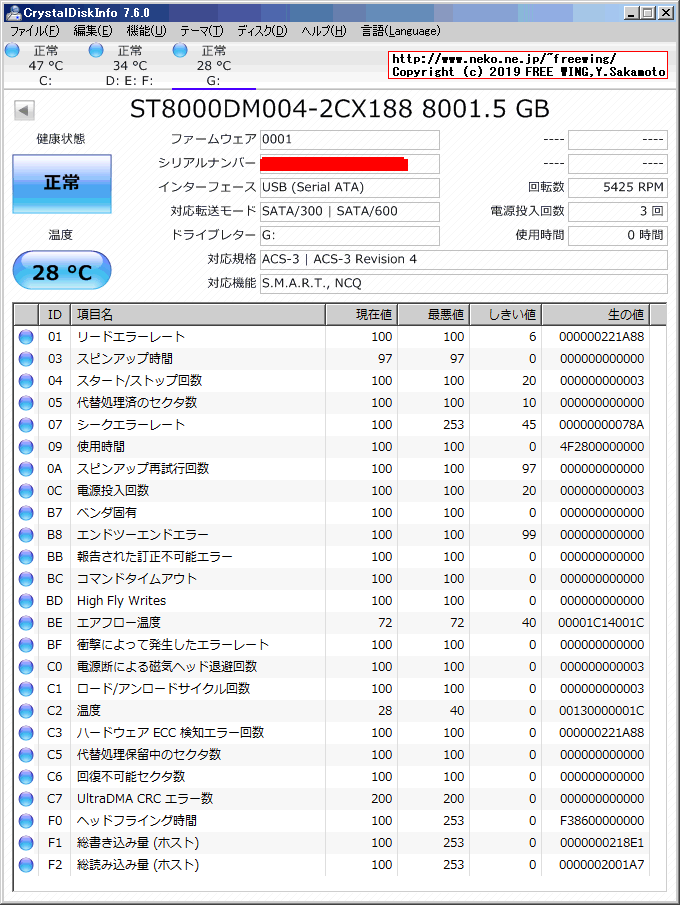Click the 28 °C temperature button
The width and height of the screenshot is (680, 905).
pyautogui.click(x=62, y=271)
